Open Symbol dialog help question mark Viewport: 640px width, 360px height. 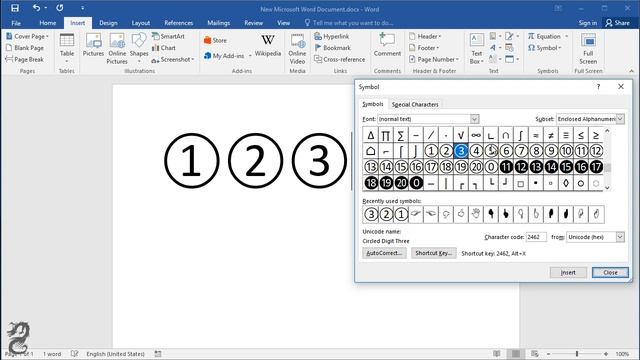(x=598, y=87)
